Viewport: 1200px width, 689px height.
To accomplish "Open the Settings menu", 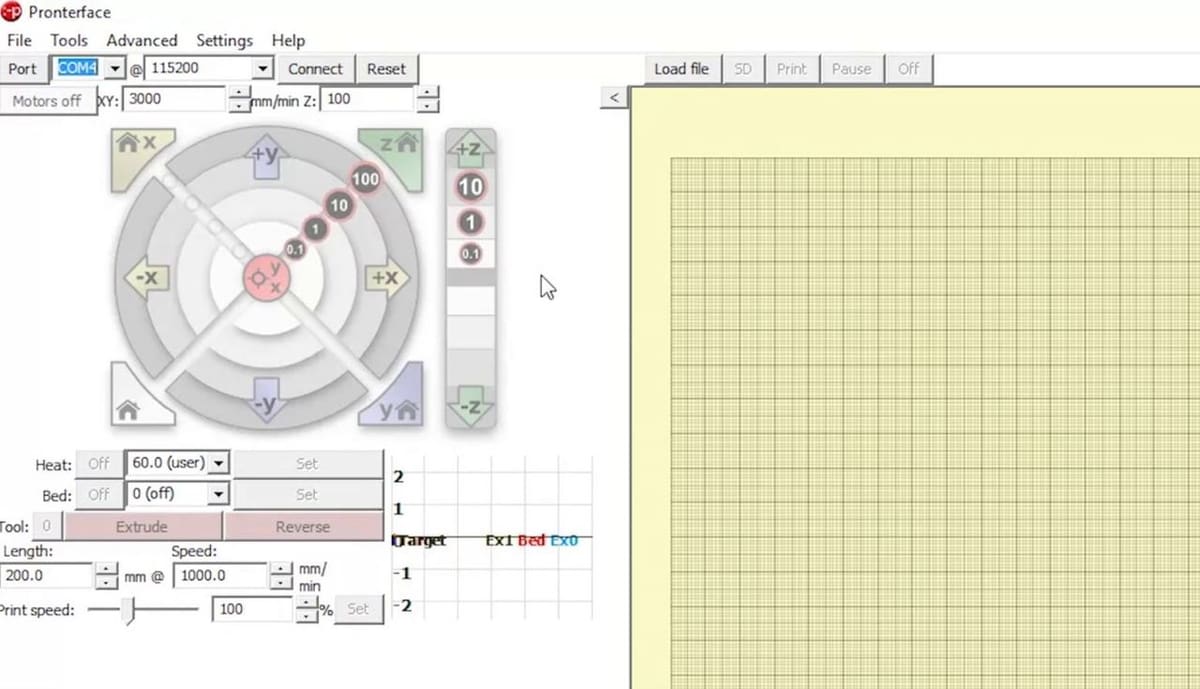I will point(224,40).
